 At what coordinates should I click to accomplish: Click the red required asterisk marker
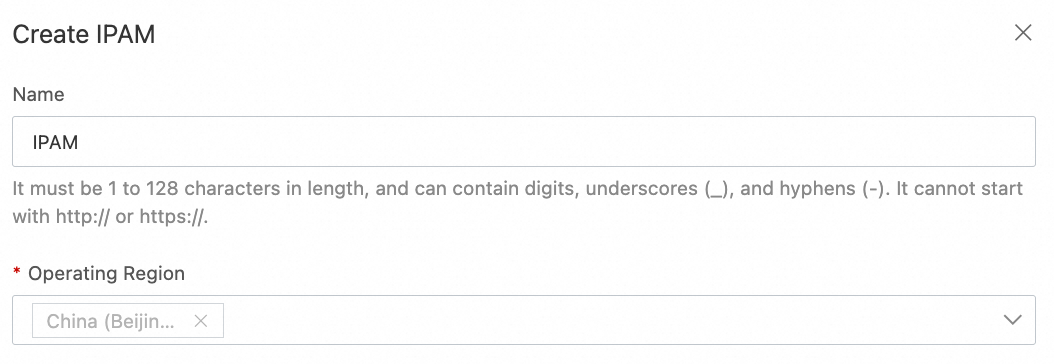pyautogui.click(x=17, y=272)
